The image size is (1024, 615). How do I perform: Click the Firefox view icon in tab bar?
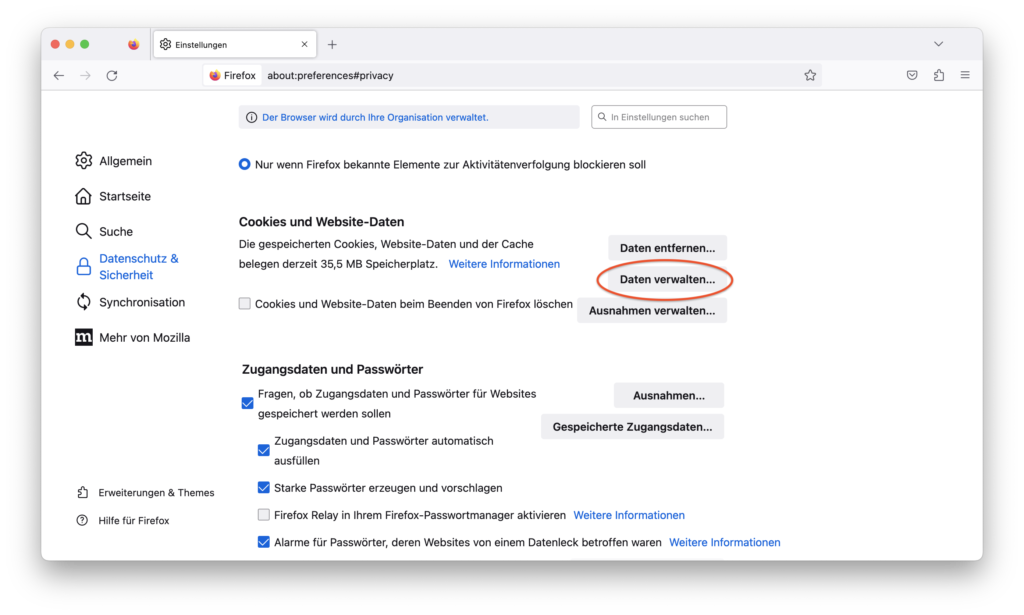point(134,44)
